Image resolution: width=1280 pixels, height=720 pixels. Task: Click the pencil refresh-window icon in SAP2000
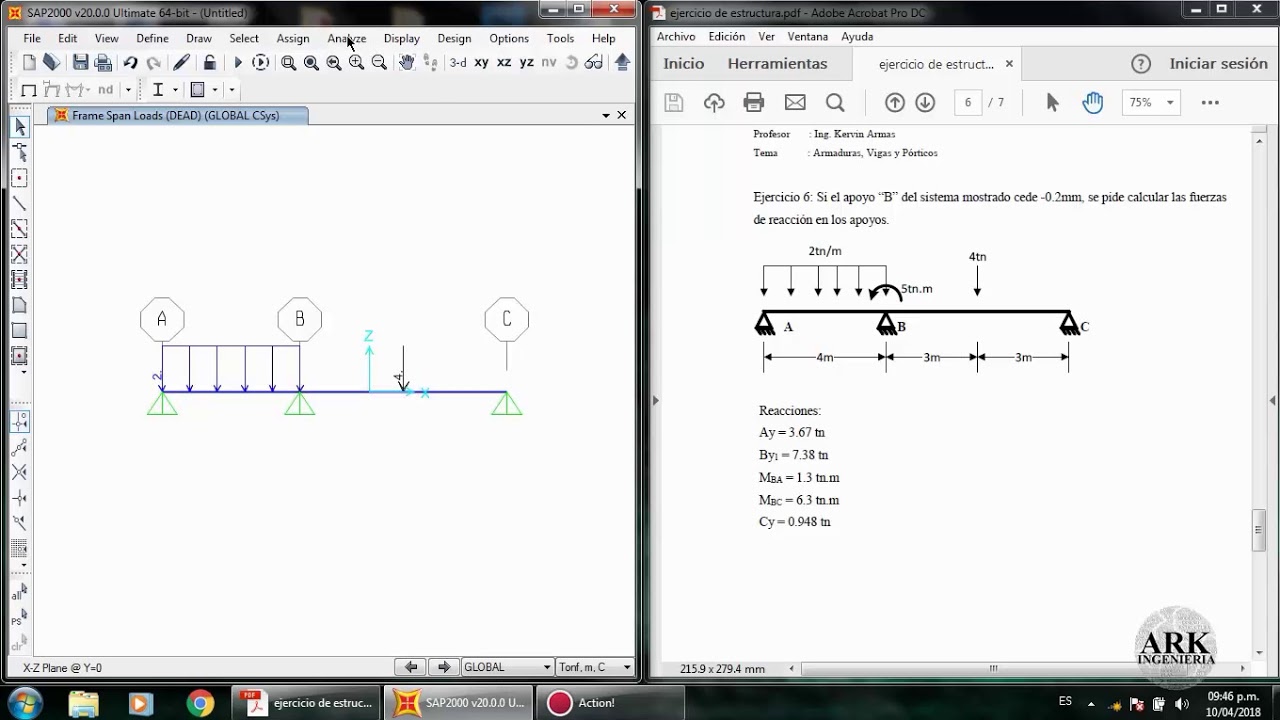(x=181, y=62)
